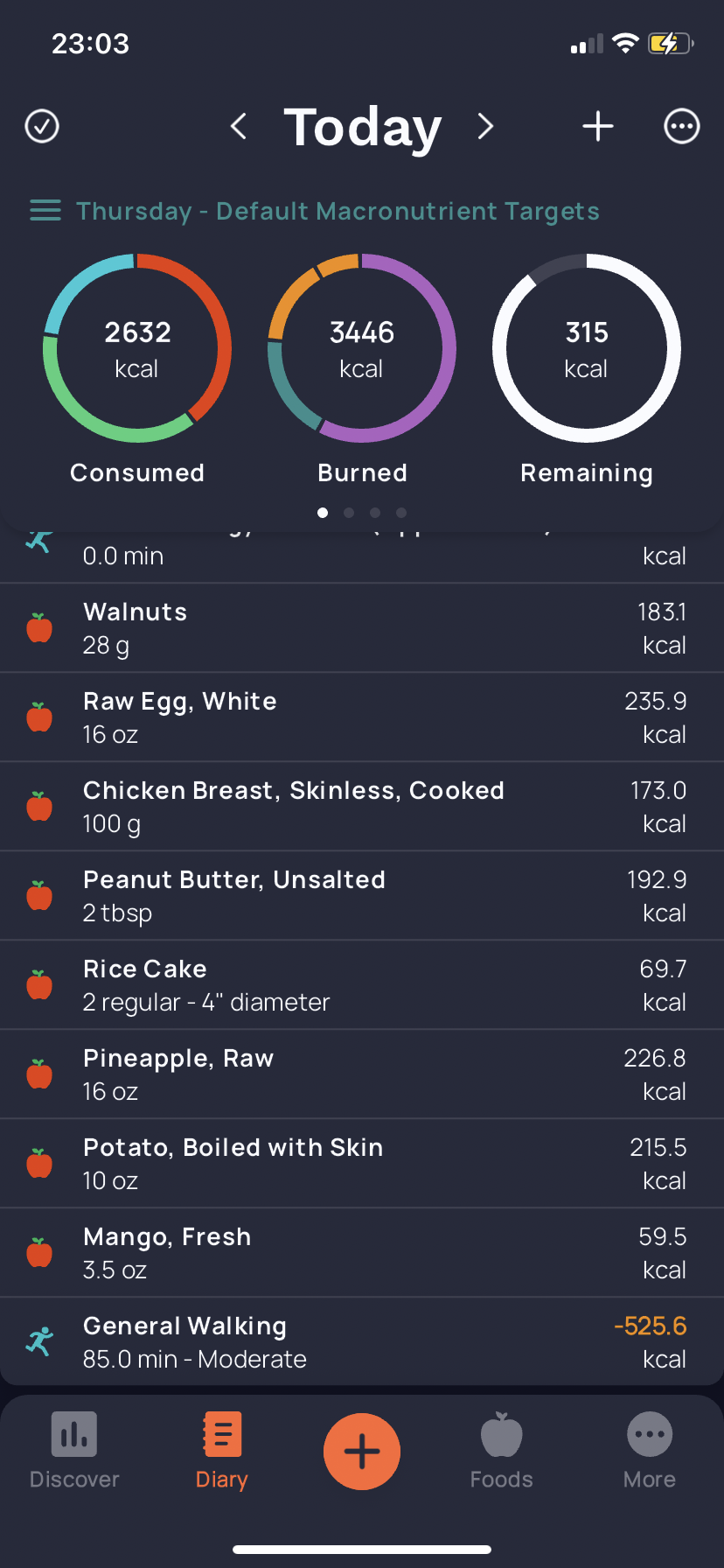
Task: Open the three-dot options menu at top
Action: [x=682, y=126]
